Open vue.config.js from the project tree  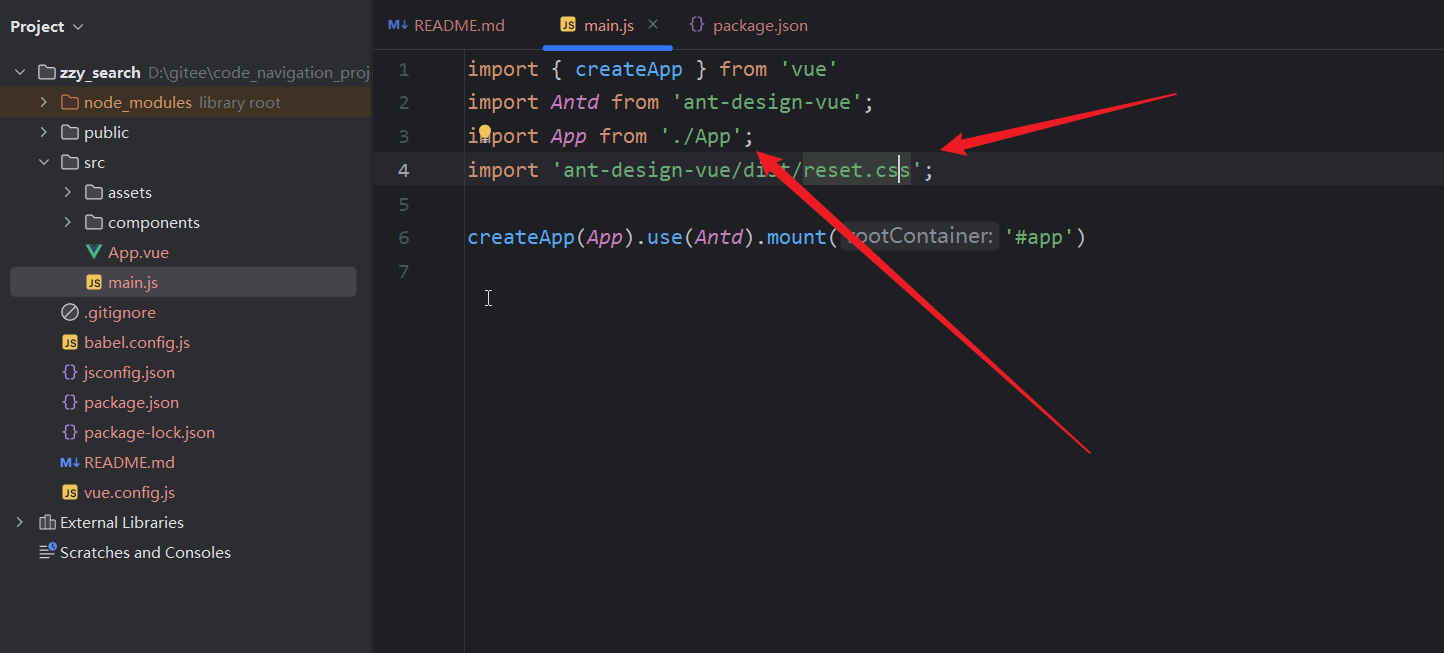129,492
